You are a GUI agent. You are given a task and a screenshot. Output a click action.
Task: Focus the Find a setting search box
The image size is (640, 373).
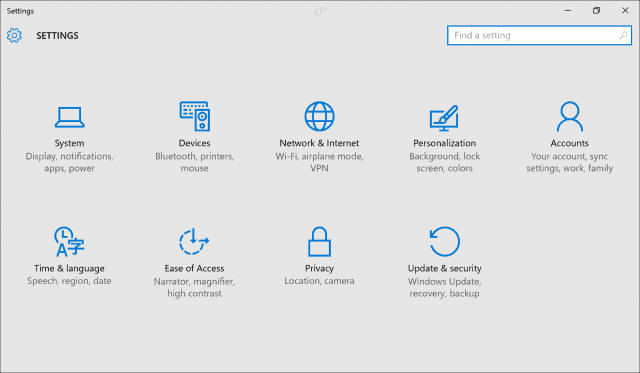[x=539, y=36]
